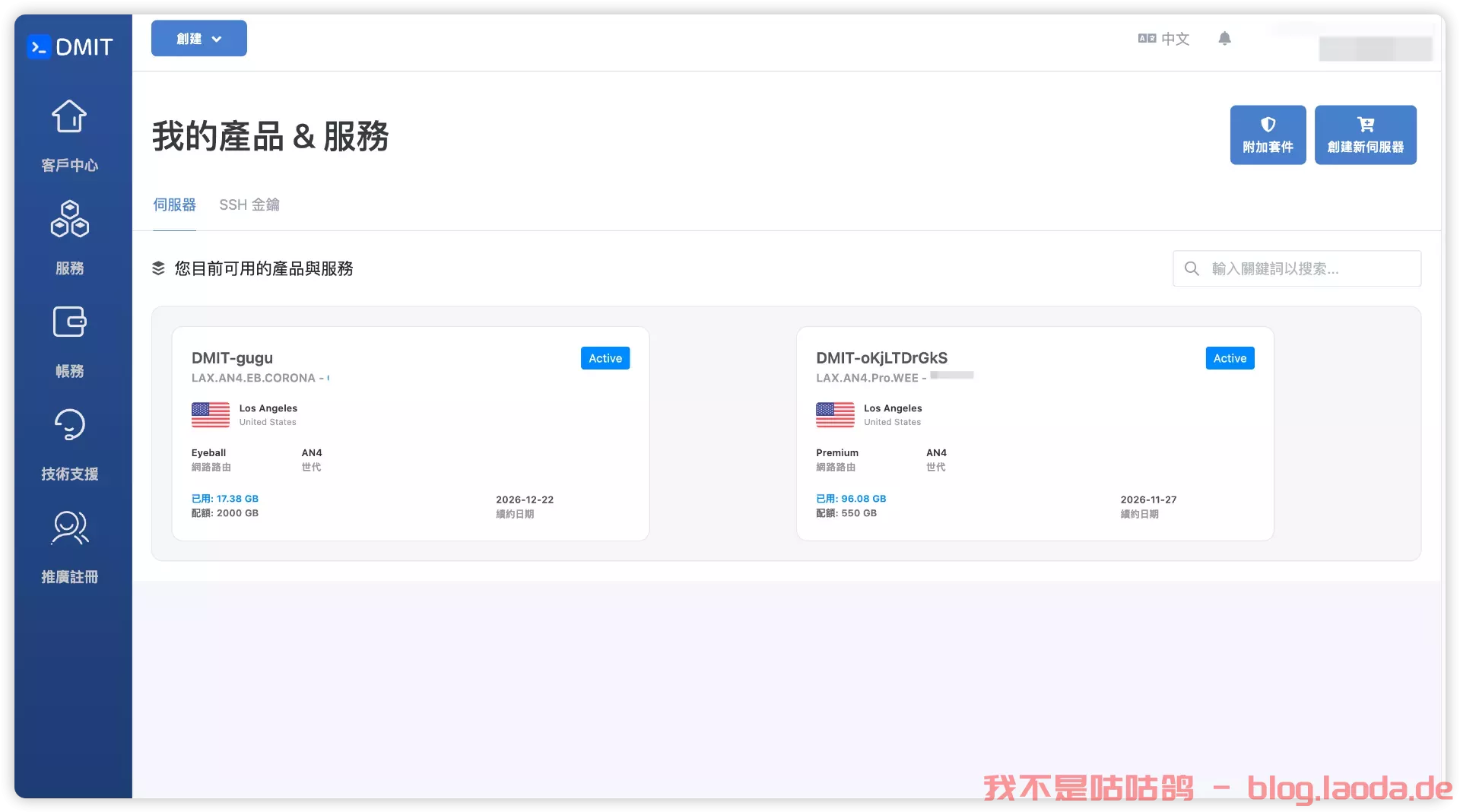
Task: Open the 帳務 billing icon in sidebar
Action: point(69,322)
